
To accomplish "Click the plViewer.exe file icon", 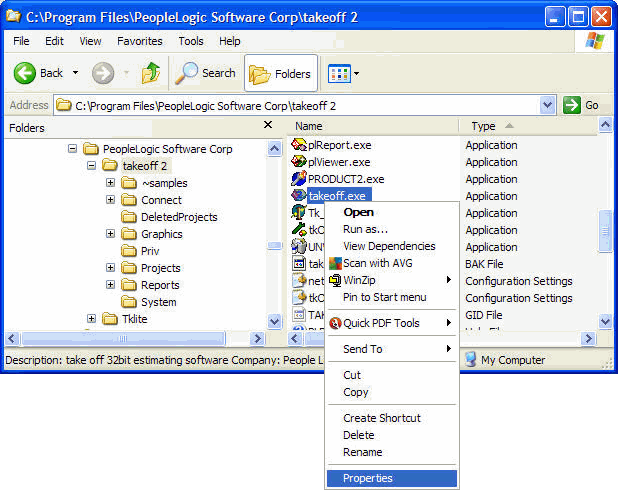I will coord(299,162).
